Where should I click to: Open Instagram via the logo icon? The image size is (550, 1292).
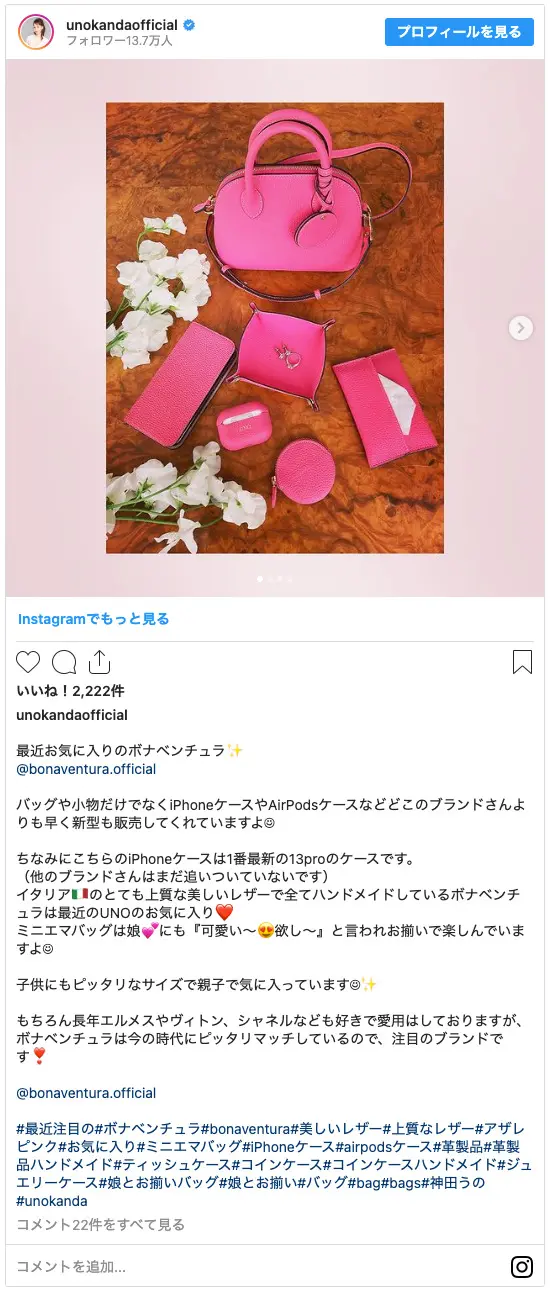pyautogui.click(x=522, y=1267)
